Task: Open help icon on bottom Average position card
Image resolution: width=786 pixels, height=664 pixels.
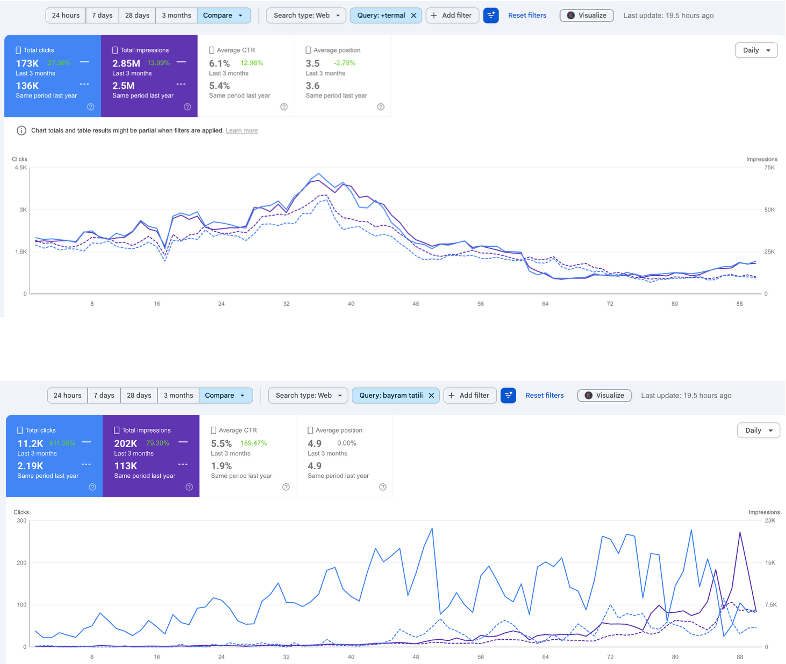Action: point(382,487)
